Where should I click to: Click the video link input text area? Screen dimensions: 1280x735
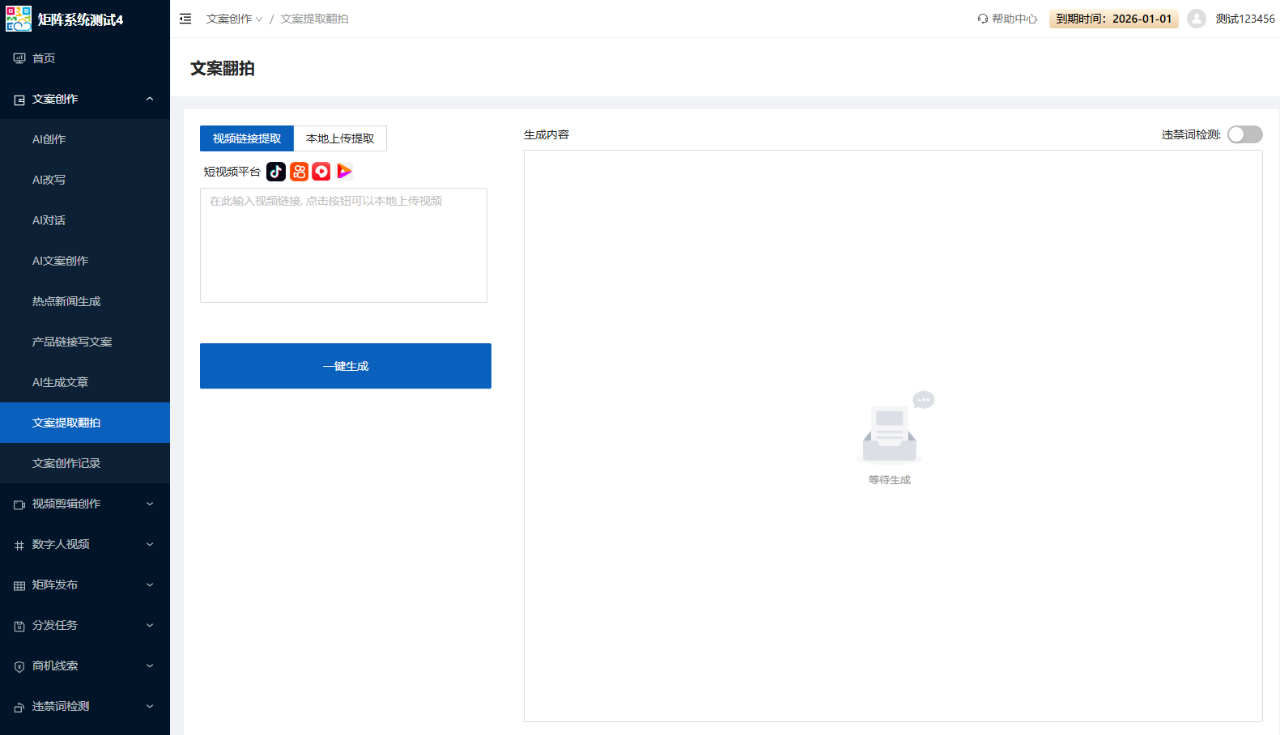[343, 245]
